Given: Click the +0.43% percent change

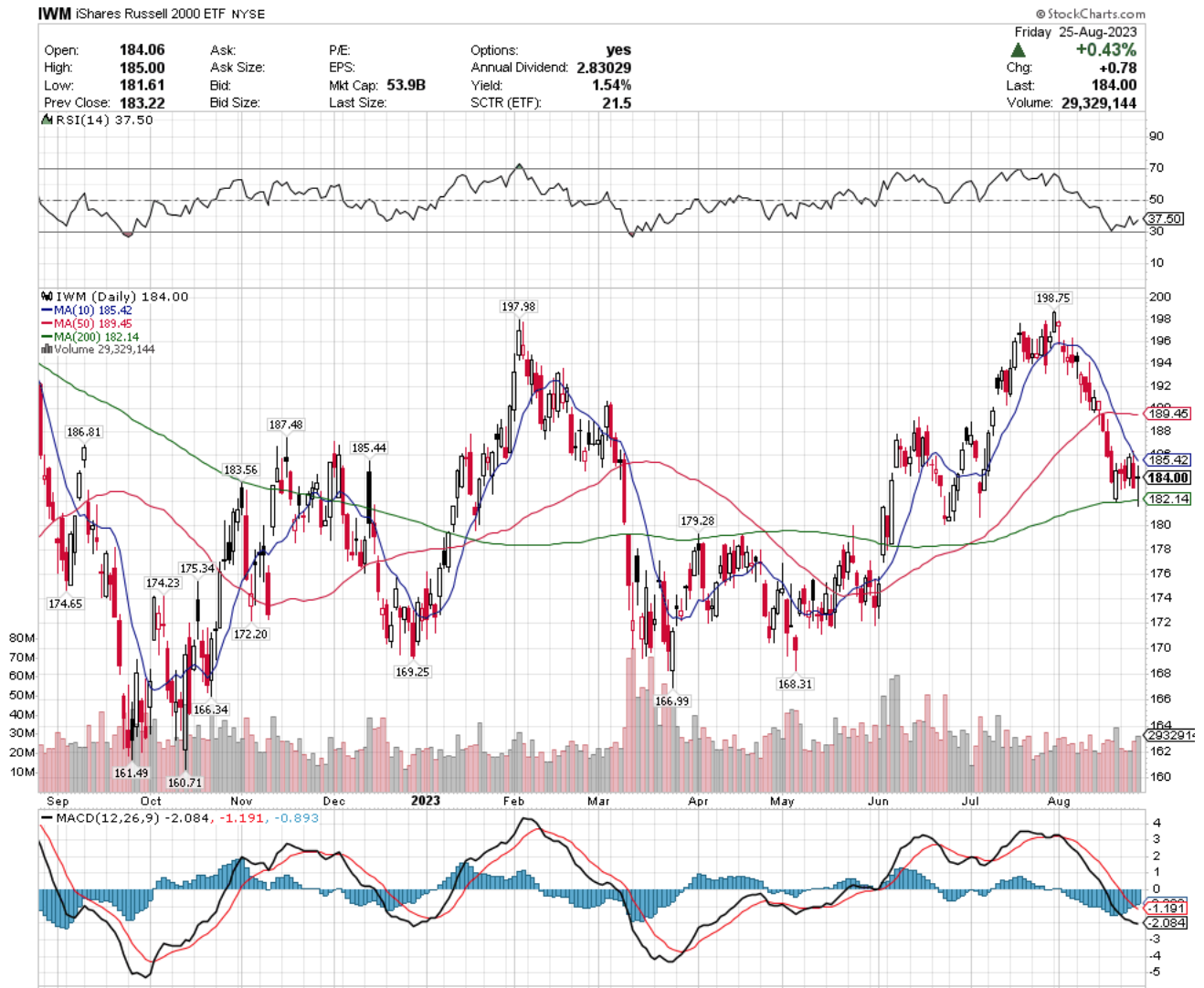Looking at the screenshot, I should [1106, 50].
